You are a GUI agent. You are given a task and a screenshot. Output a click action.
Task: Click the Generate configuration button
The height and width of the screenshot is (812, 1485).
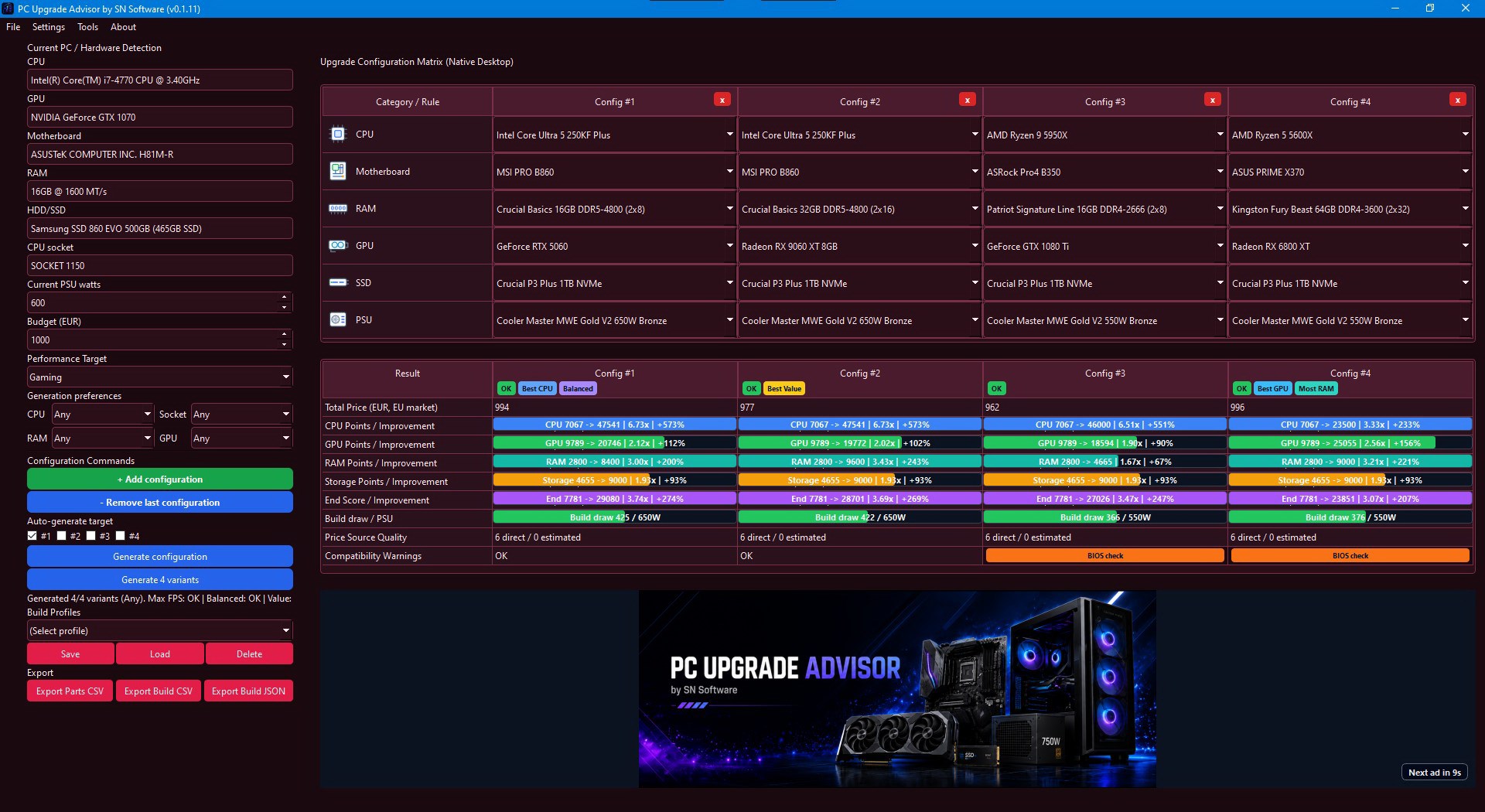[159, 557]
